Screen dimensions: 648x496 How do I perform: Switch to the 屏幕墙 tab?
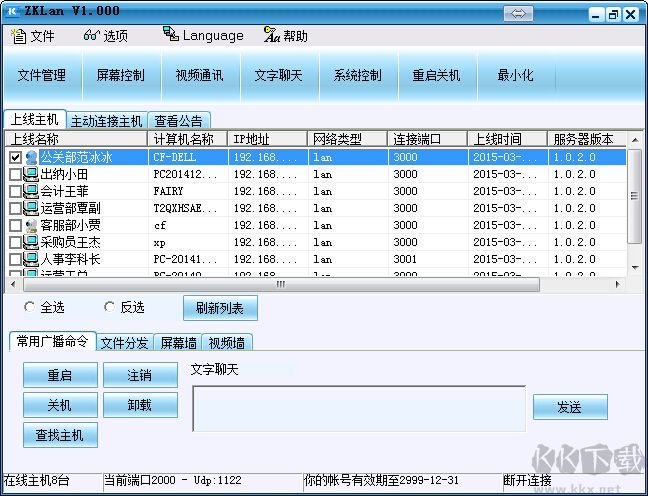pyautogui.click(x=178, y=343)
